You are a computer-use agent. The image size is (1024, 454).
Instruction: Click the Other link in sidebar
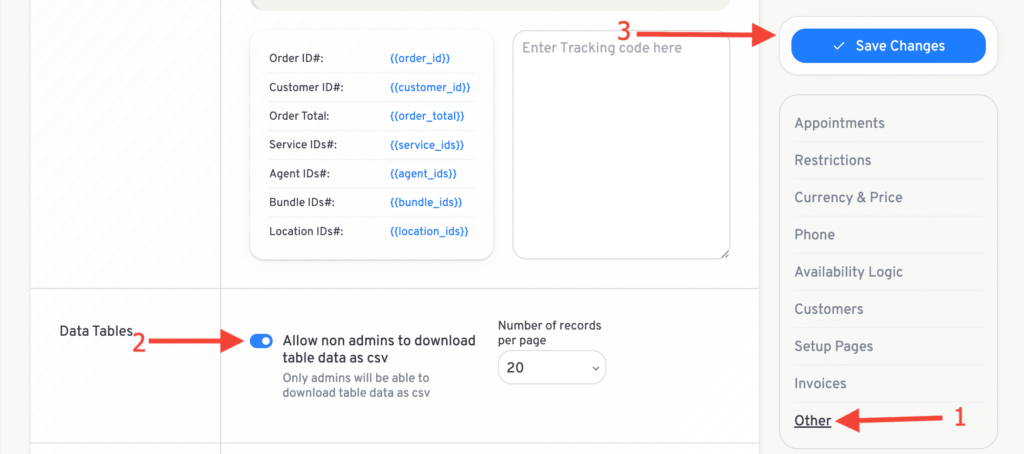(812, 421)
